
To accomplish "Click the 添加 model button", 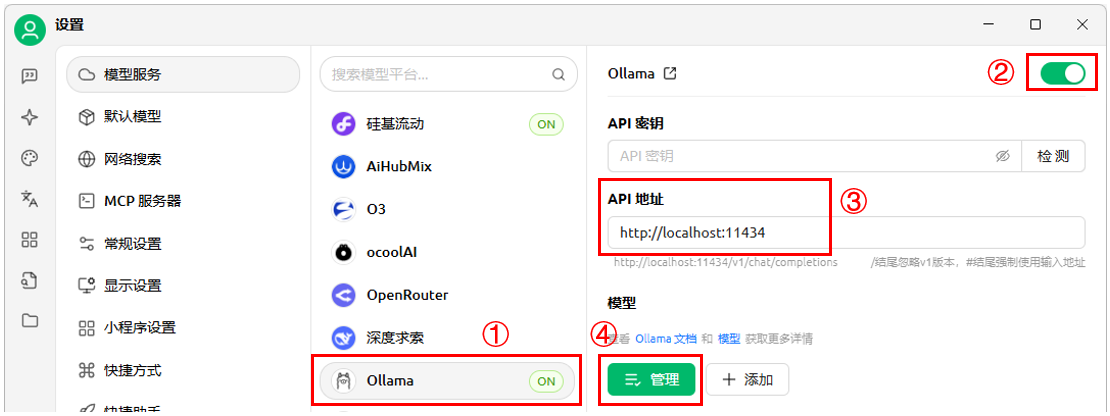I will 747,380.
